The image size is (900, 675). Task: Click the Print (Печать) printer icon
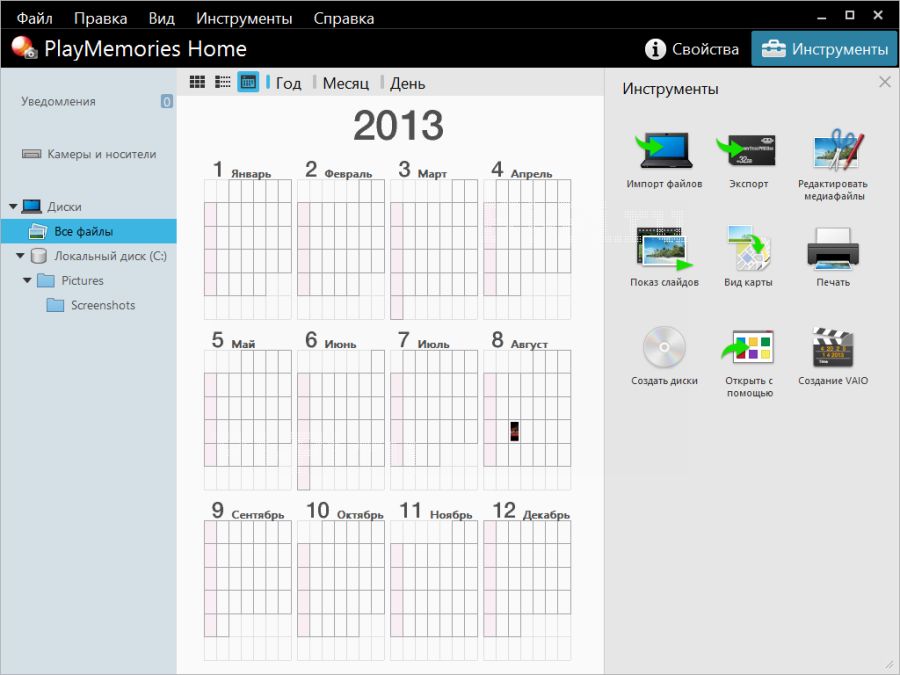coord(832,250)
